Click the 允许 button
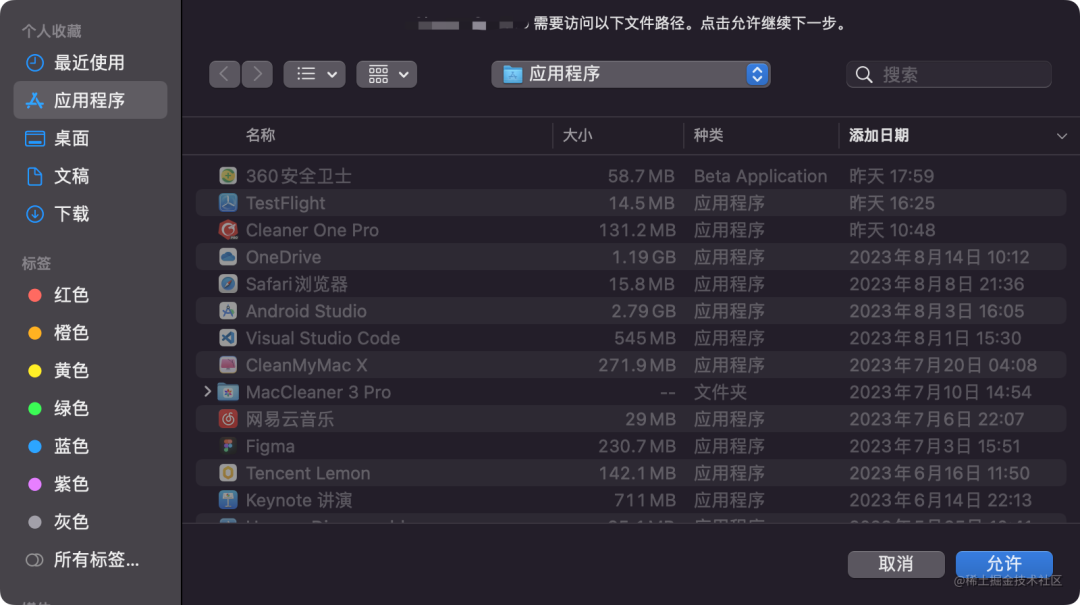Screen dimensions: 1080x605 tap(1004, 564)
